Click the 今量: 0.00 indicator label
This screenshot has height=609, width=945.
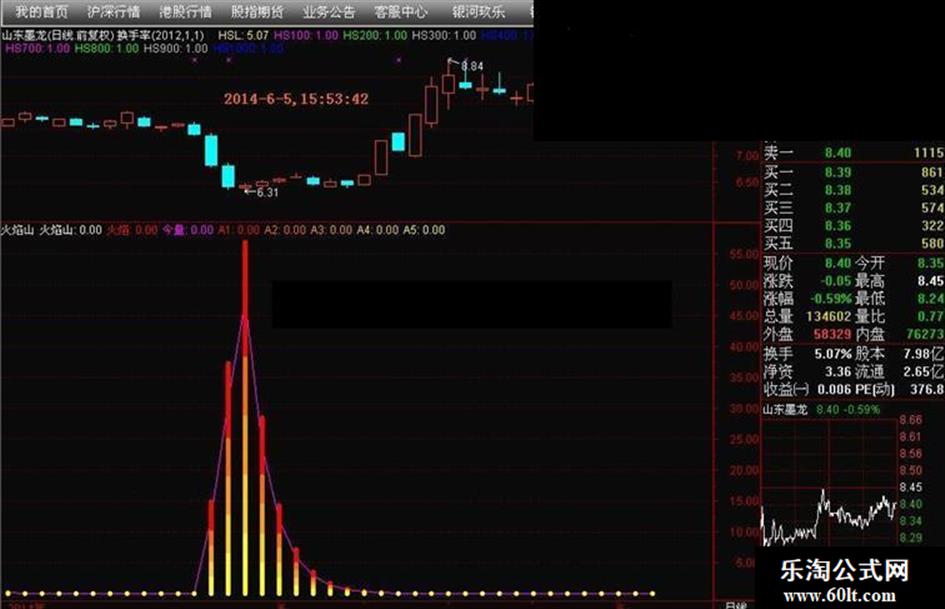click(188, 230)
